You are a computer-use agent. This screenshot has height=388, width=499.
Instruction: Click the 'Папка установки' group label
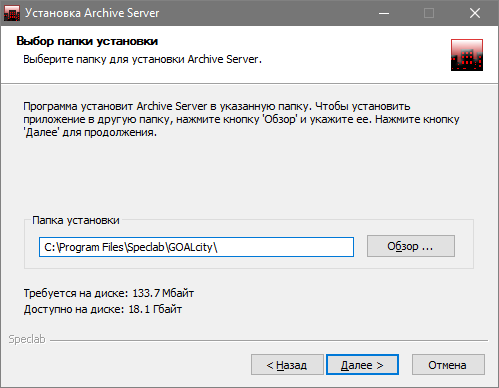point(76,220)
